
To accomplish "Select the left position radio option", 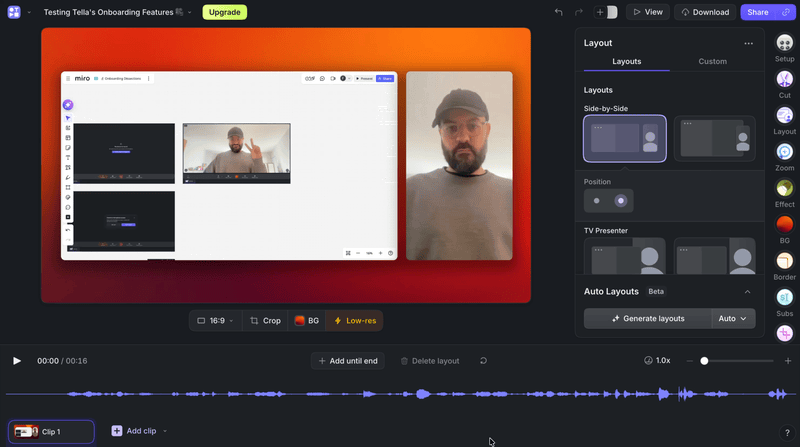I will click(596, 201).
